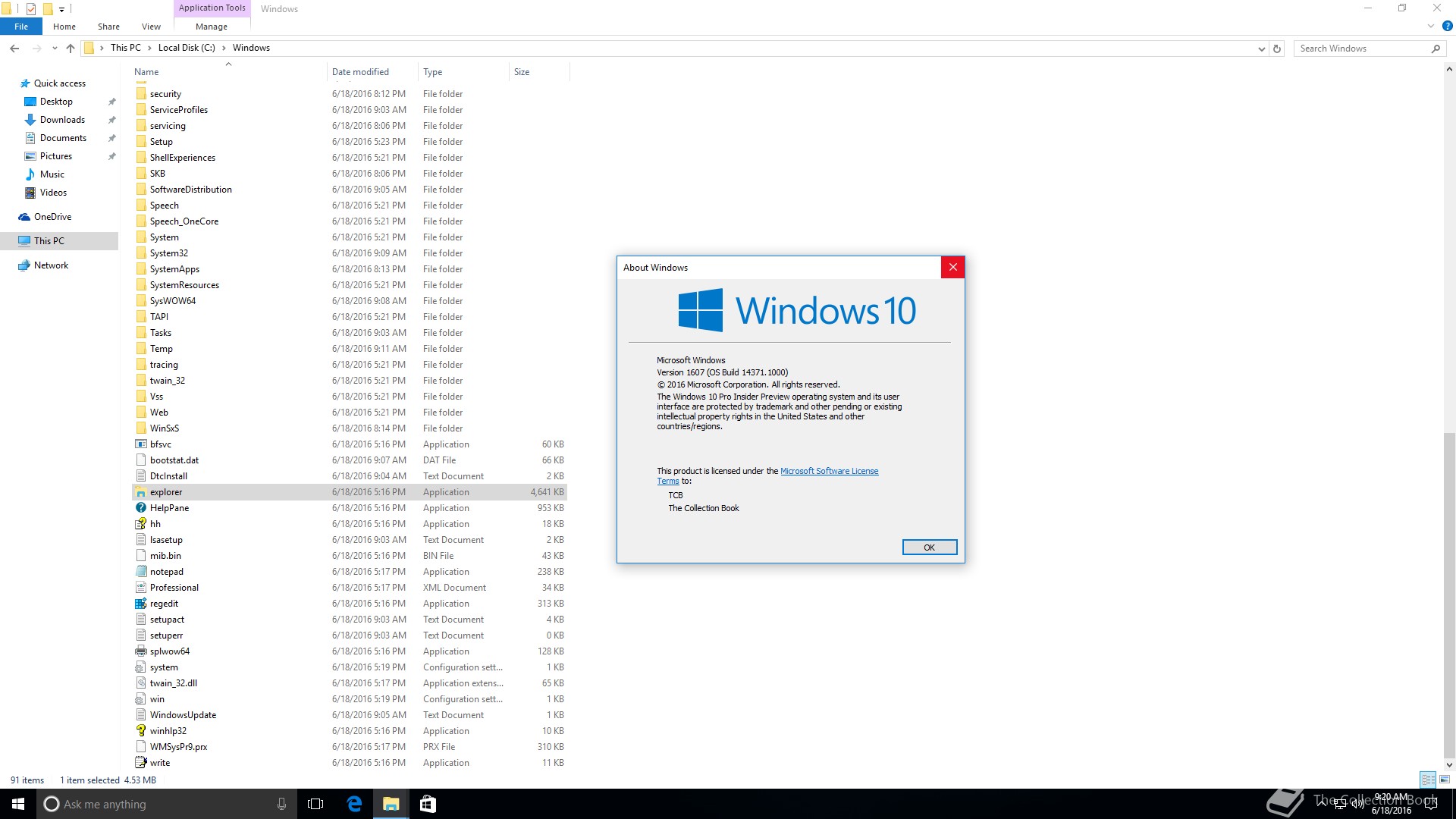Select Network in navigation pane

[51, 265]
